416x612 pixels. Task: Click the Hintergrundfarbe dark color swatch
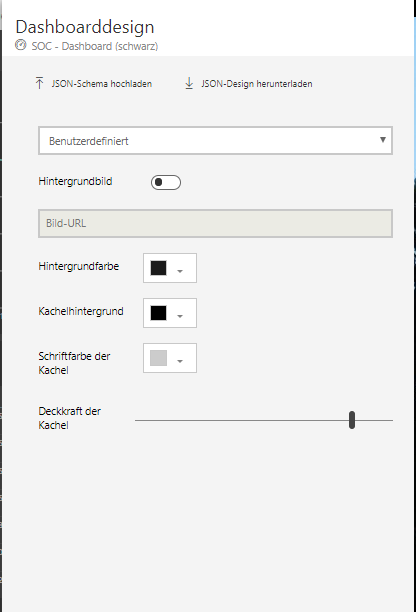158,268
